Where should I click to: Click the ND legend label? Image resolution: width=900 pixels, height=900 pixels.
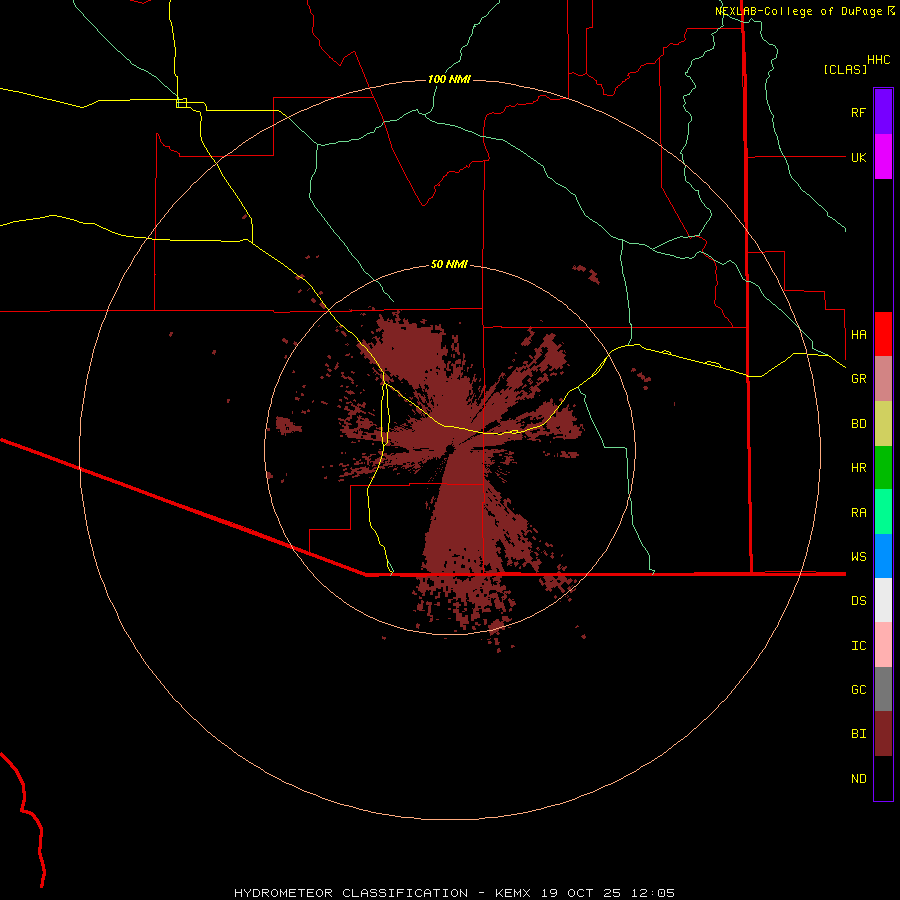pos(858,779)
